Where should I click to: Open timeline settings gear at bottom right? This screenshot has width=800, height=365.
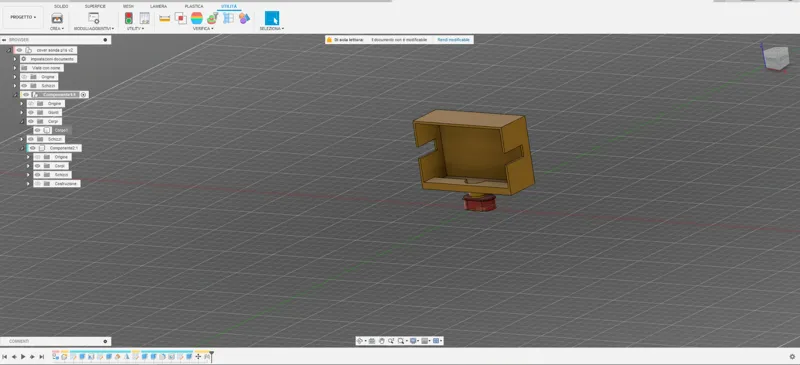click(x=792, y=357)
